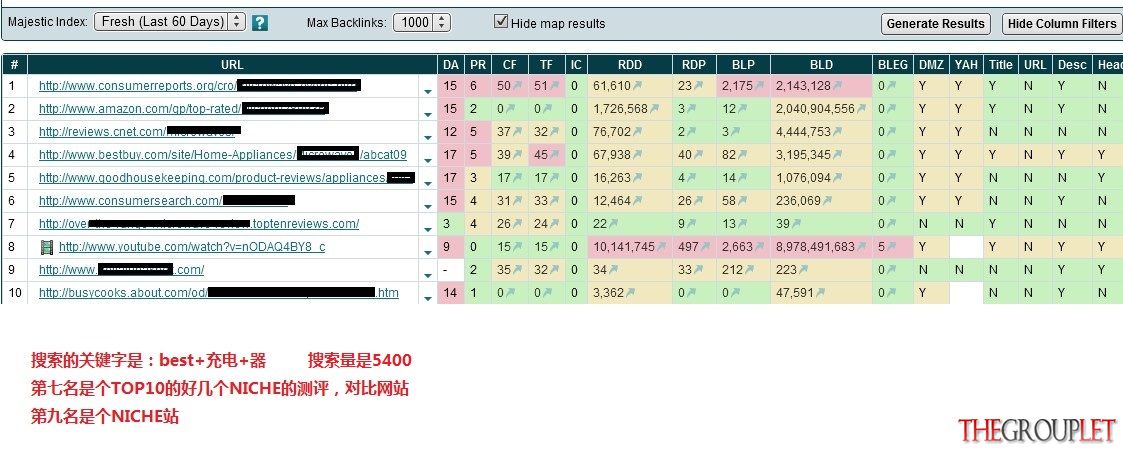This screenshot has height=449, width=1123.
Task: Expand the row arrow for bestbuy.com
Action: click(x=428, y=160)
